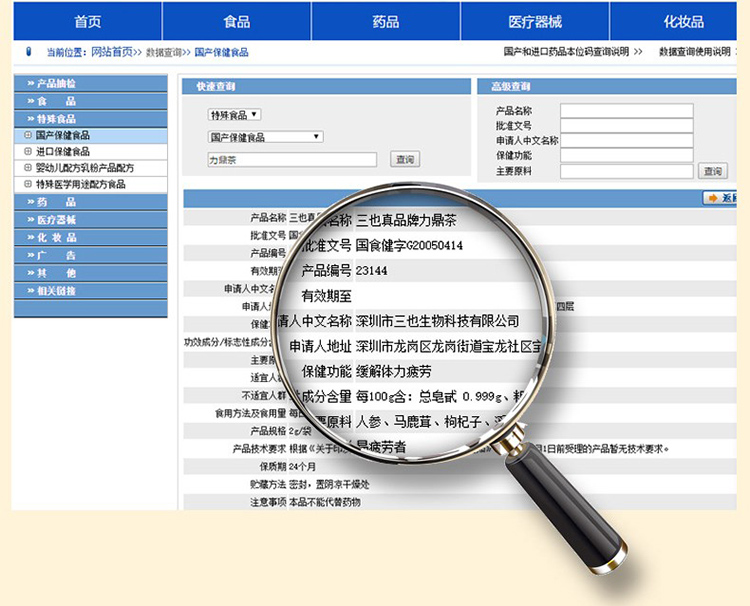Open the 国产保健食品 subcategory dropdown
Viewport: 750px width, 606px height.
pyautogui.click(x=265, y=137)
